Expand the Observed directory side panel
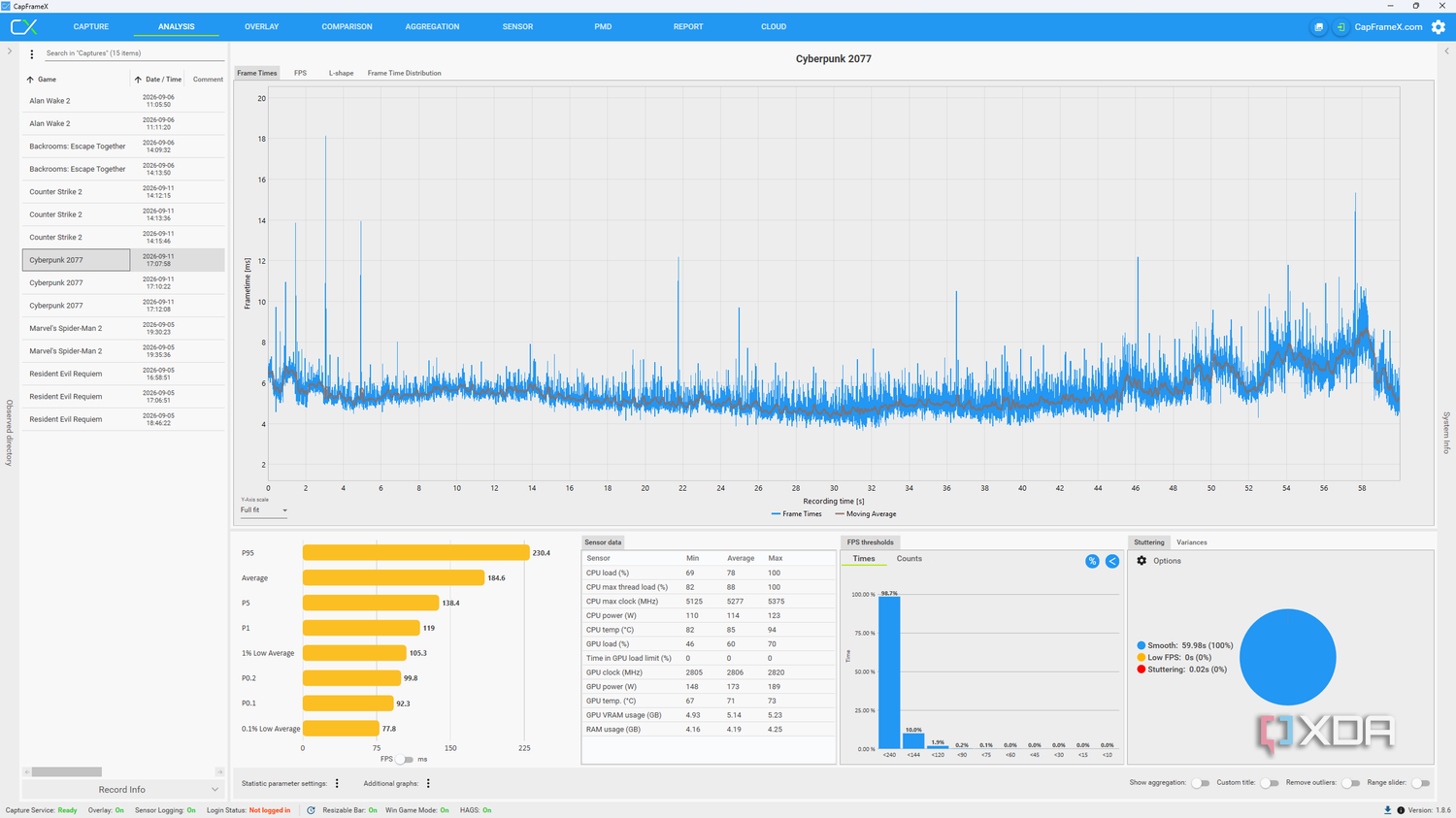 10,50
